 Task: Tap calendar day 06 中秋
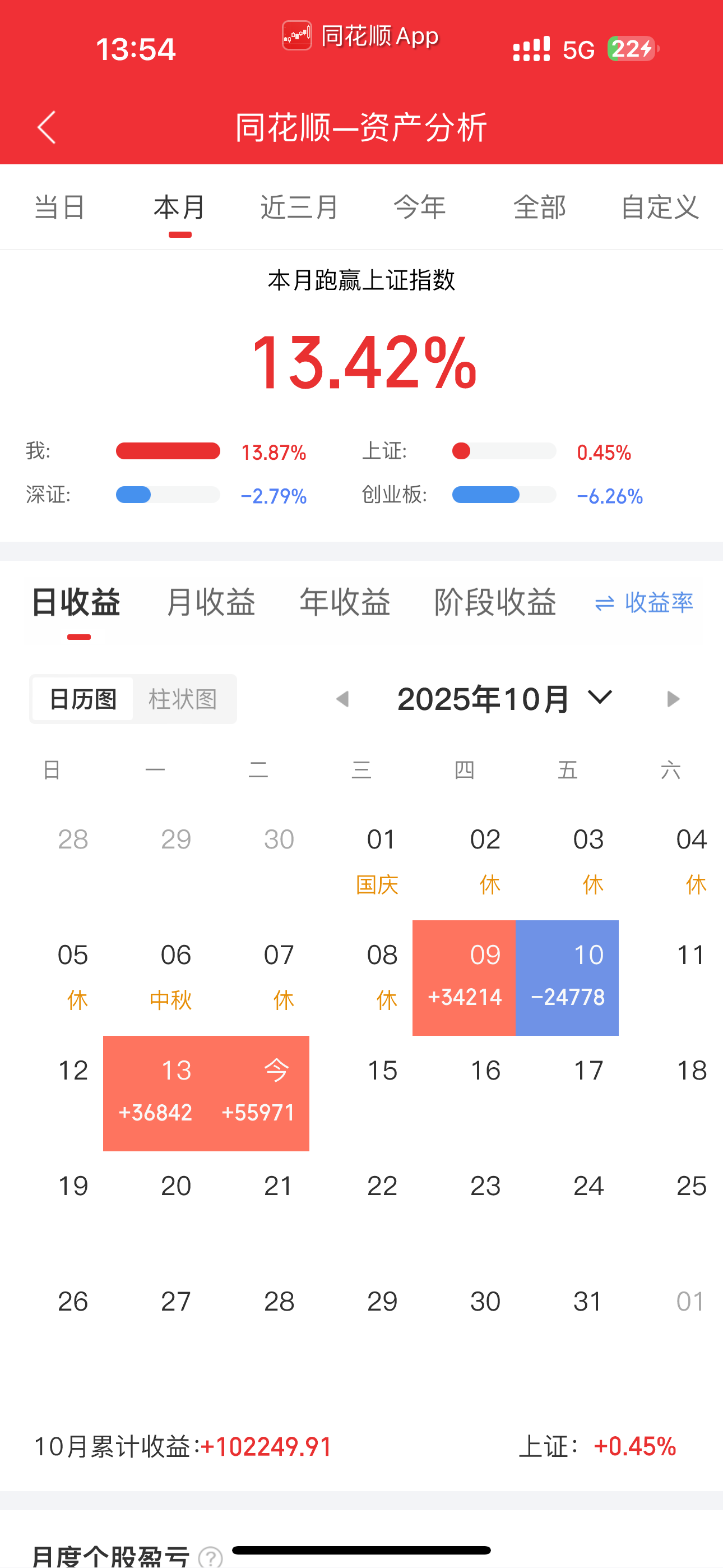(x=155, y=977)
